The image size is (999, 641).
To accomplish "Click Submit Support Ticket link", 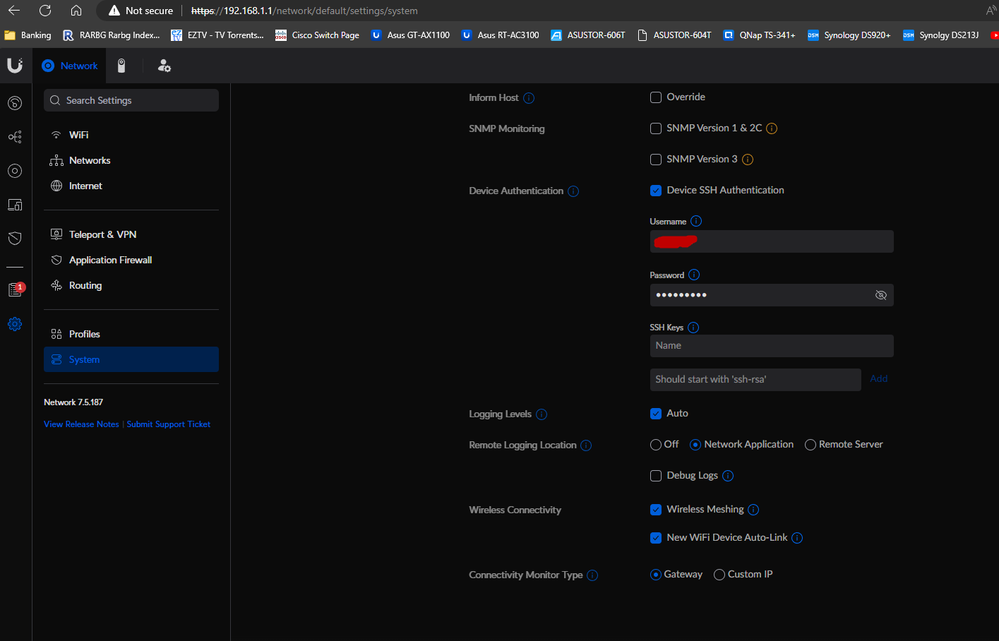I will click(168, 424).
